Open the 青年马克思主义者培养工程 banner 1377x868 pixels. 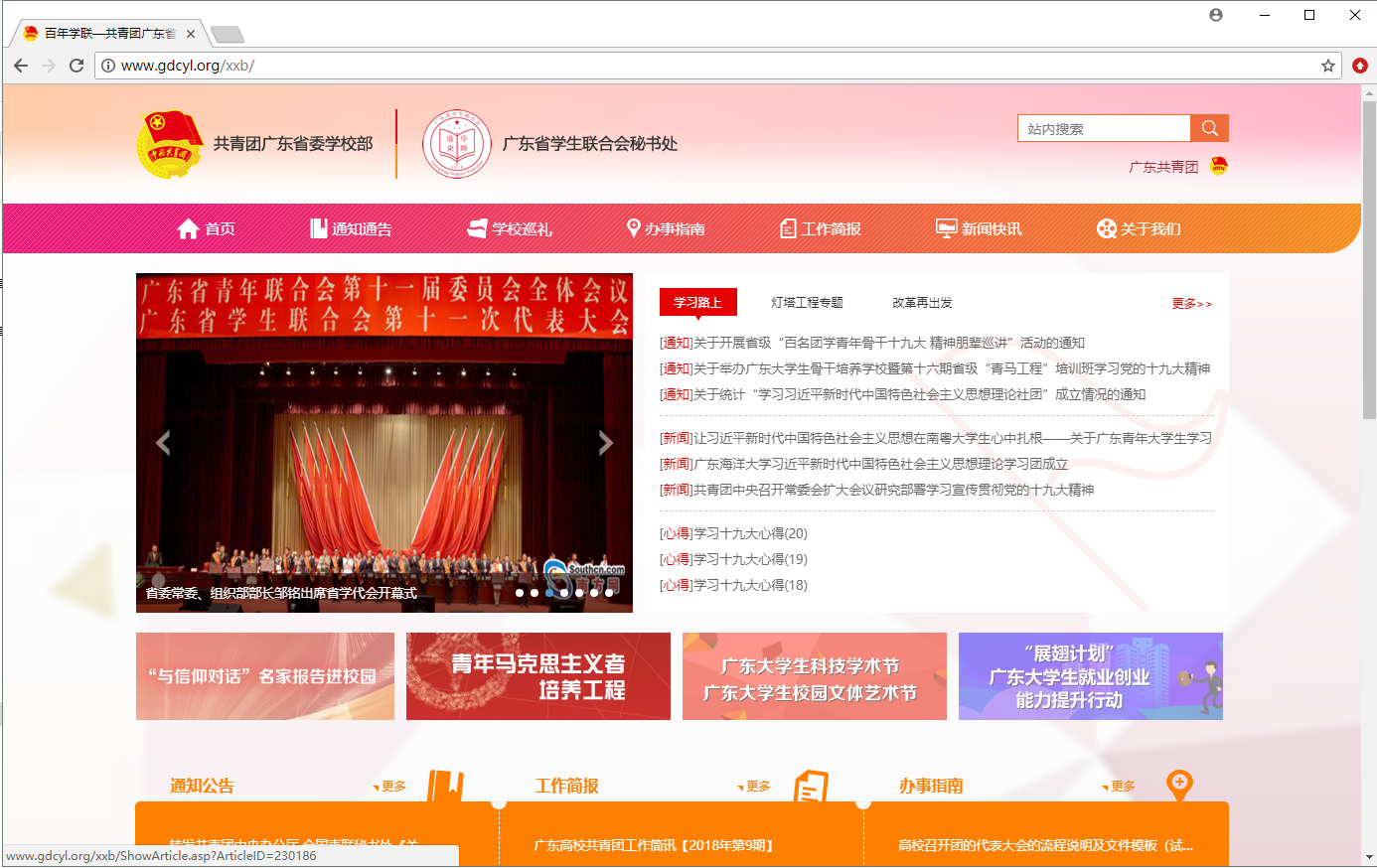pos(537,676)
